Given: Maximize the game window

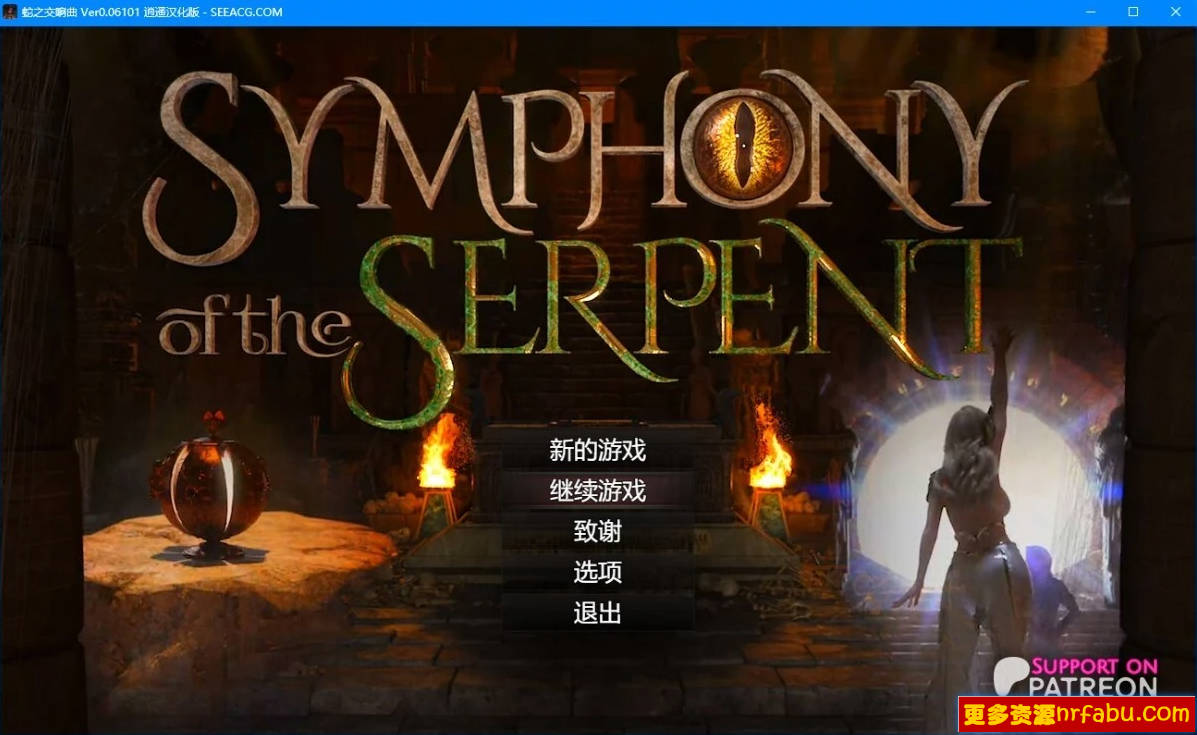Looking at the screenshot, I should (1133, 12).
